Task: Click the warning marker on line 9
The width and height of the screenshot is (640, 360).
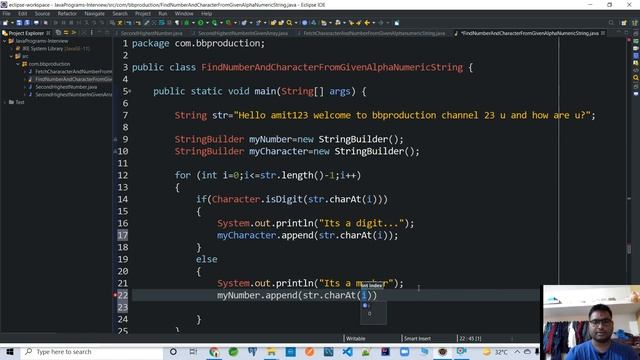Action: pyautogui.click(x=115, y=139)
